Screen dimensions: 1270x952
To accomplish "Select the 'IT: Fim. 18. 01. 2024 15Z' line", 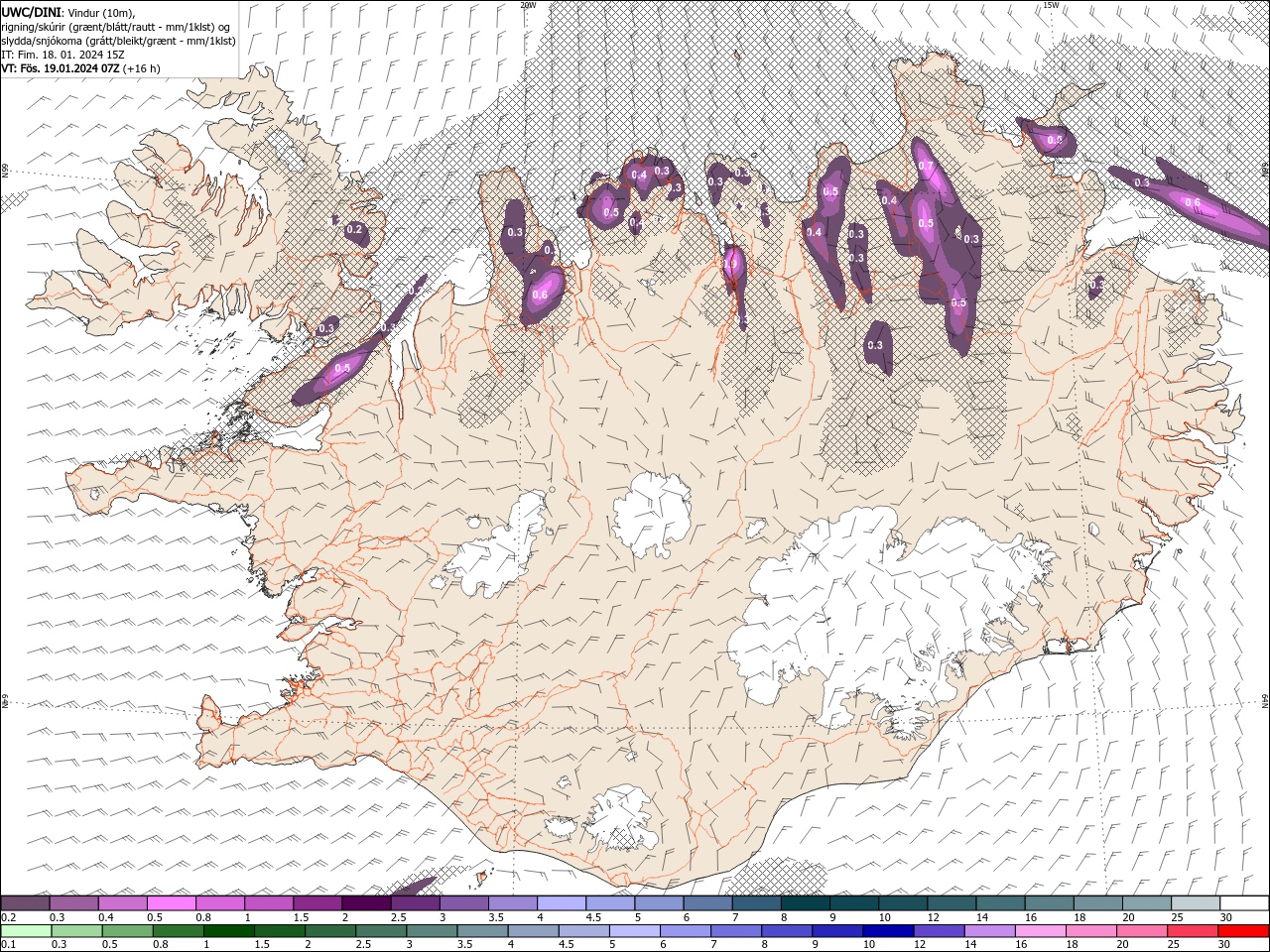I will point(62,55).
